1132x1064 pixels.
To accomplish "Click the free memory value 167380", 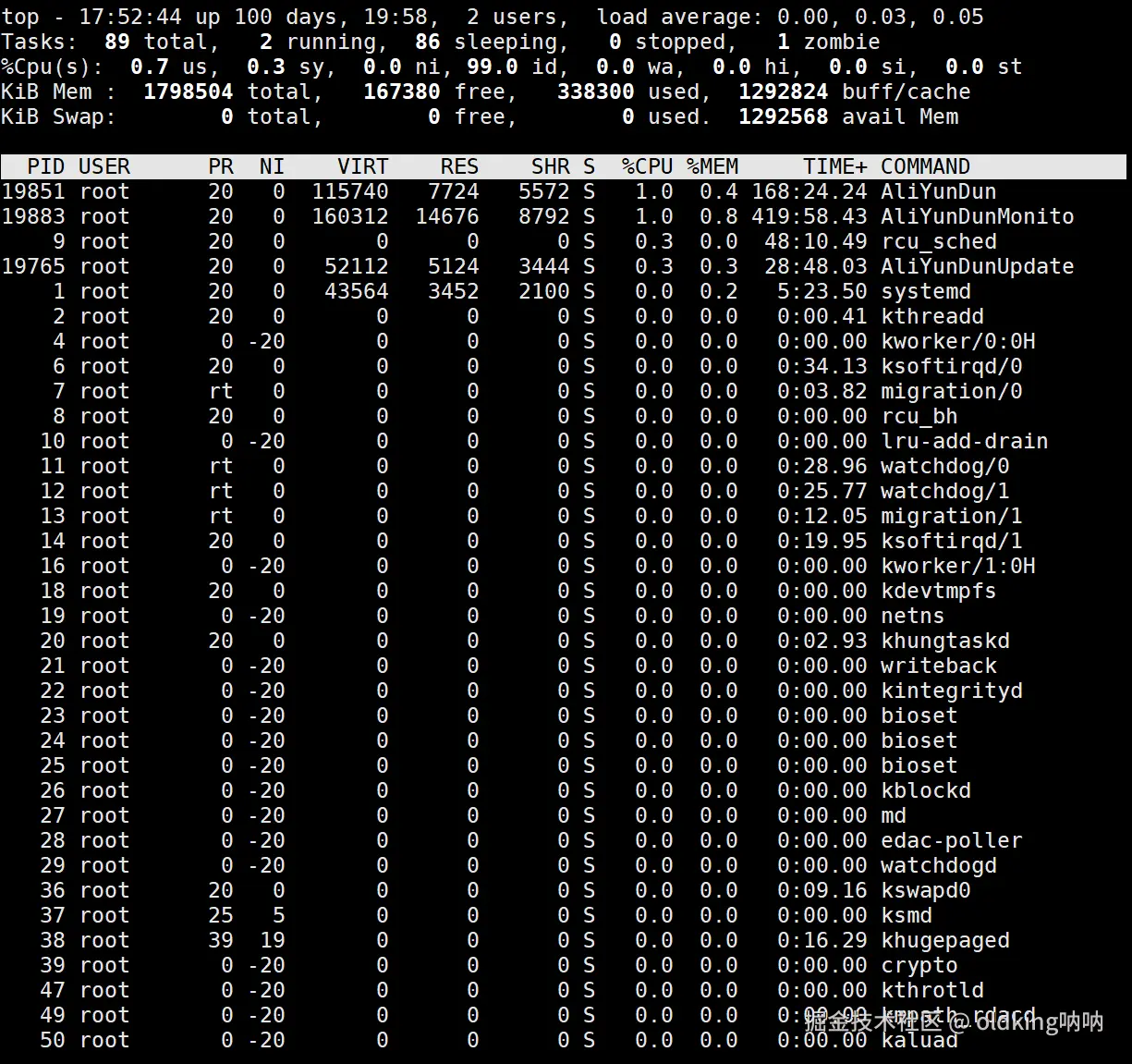I will point(402,92).
